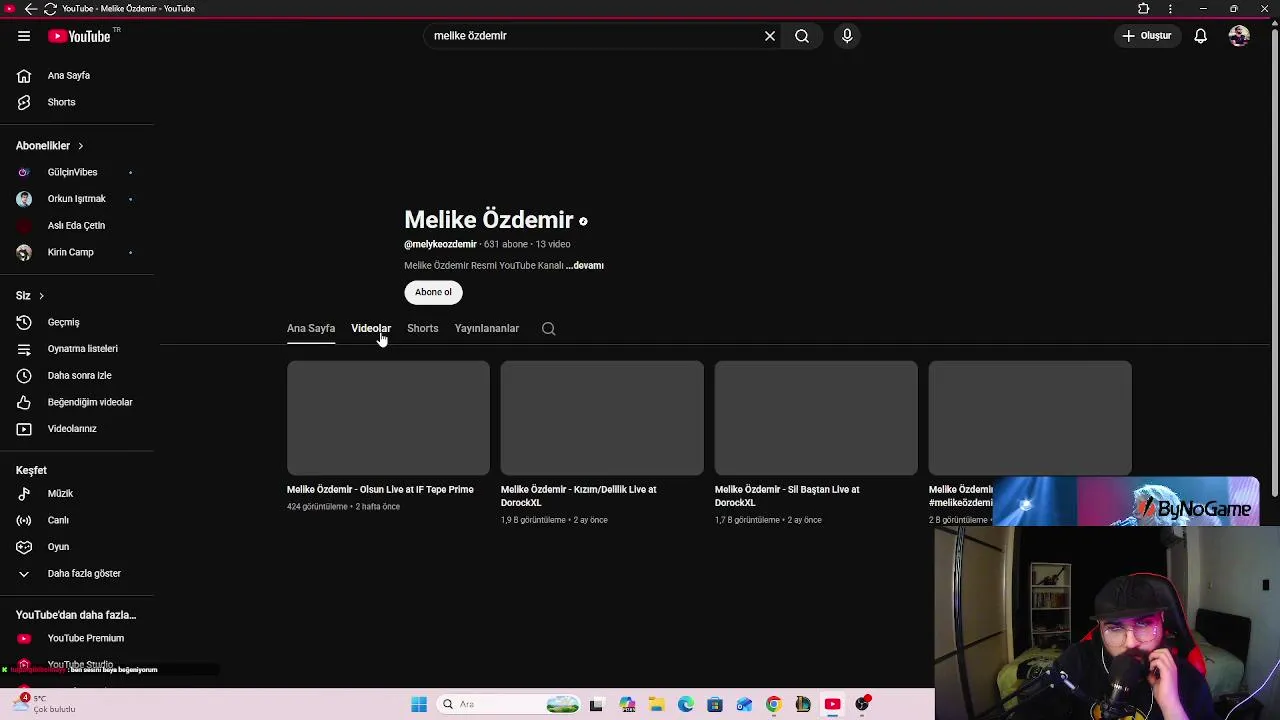1280x720 pixels.
Task: Expand the Siz section
Action: [x=30, y=296]
